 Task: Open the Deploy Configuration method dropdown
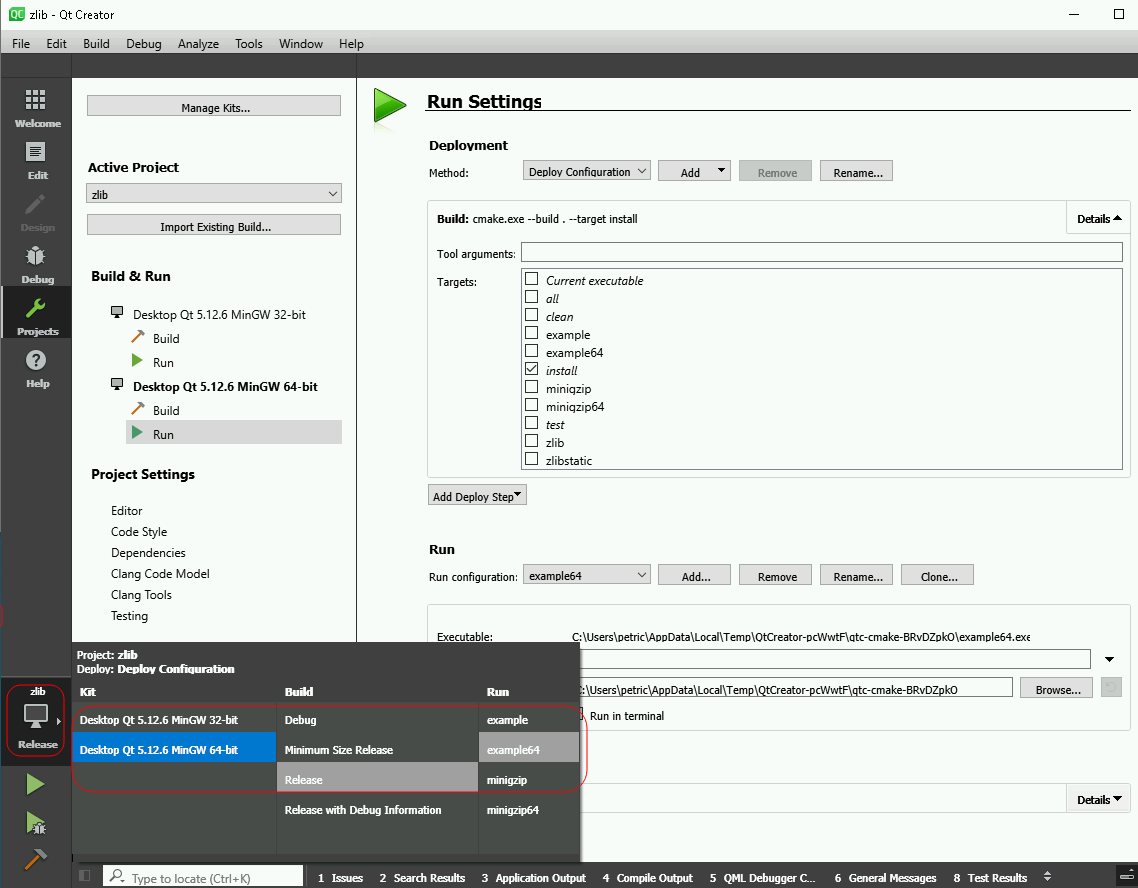click(586, 171)
